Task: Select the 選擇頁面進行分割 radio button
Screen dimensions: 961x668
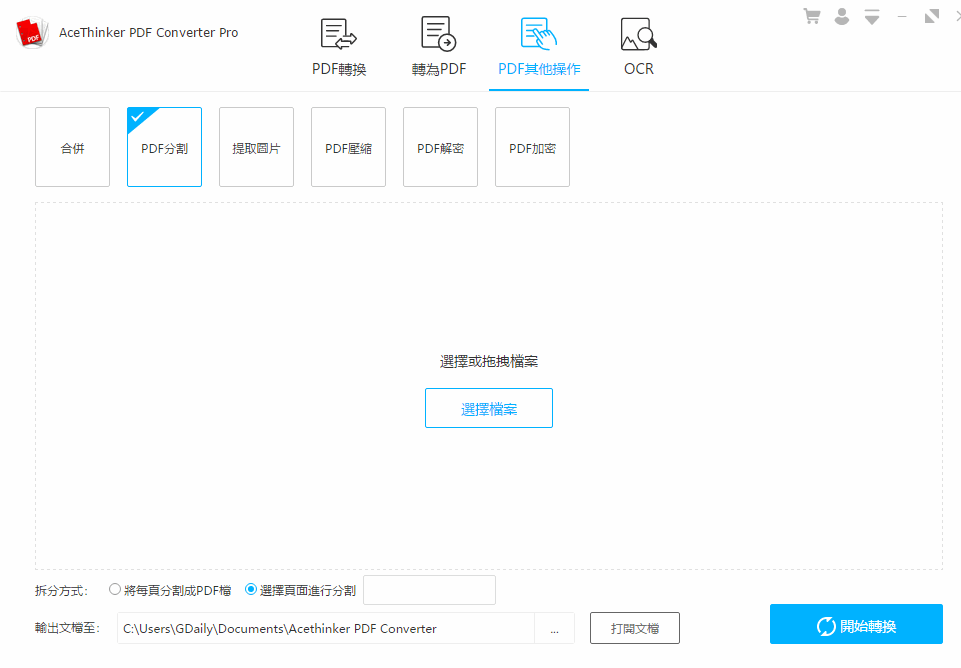Action: point(251,590)
